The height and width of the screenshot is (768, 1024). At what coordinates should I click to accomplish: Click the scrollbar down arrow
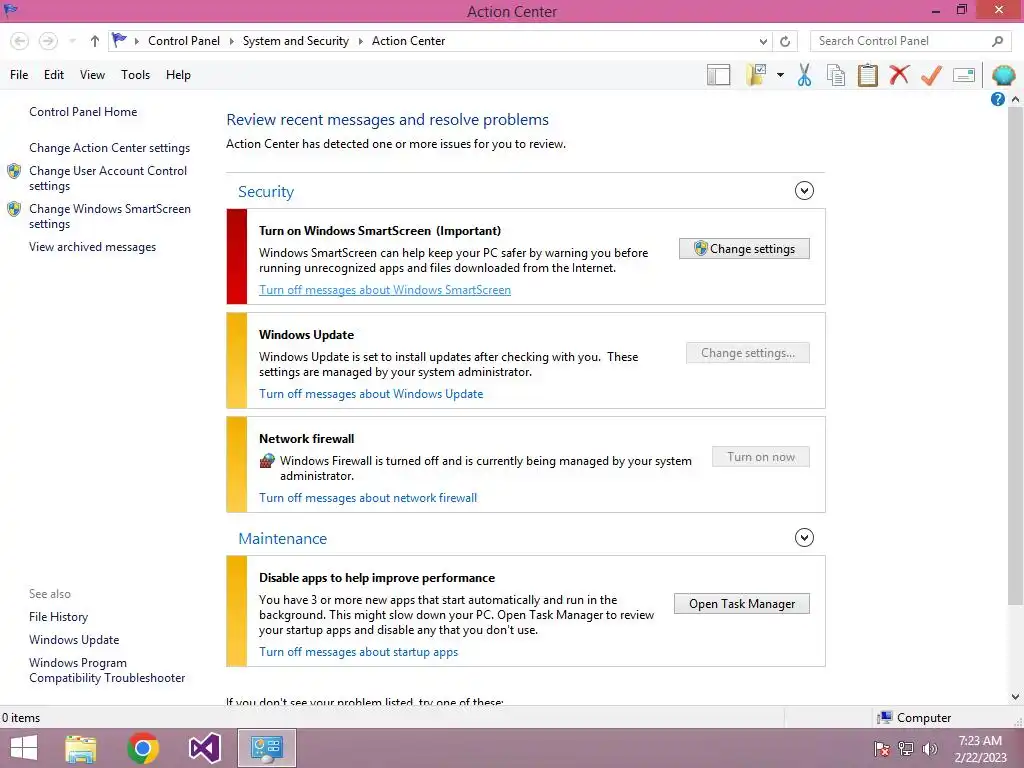(1016, 697)
